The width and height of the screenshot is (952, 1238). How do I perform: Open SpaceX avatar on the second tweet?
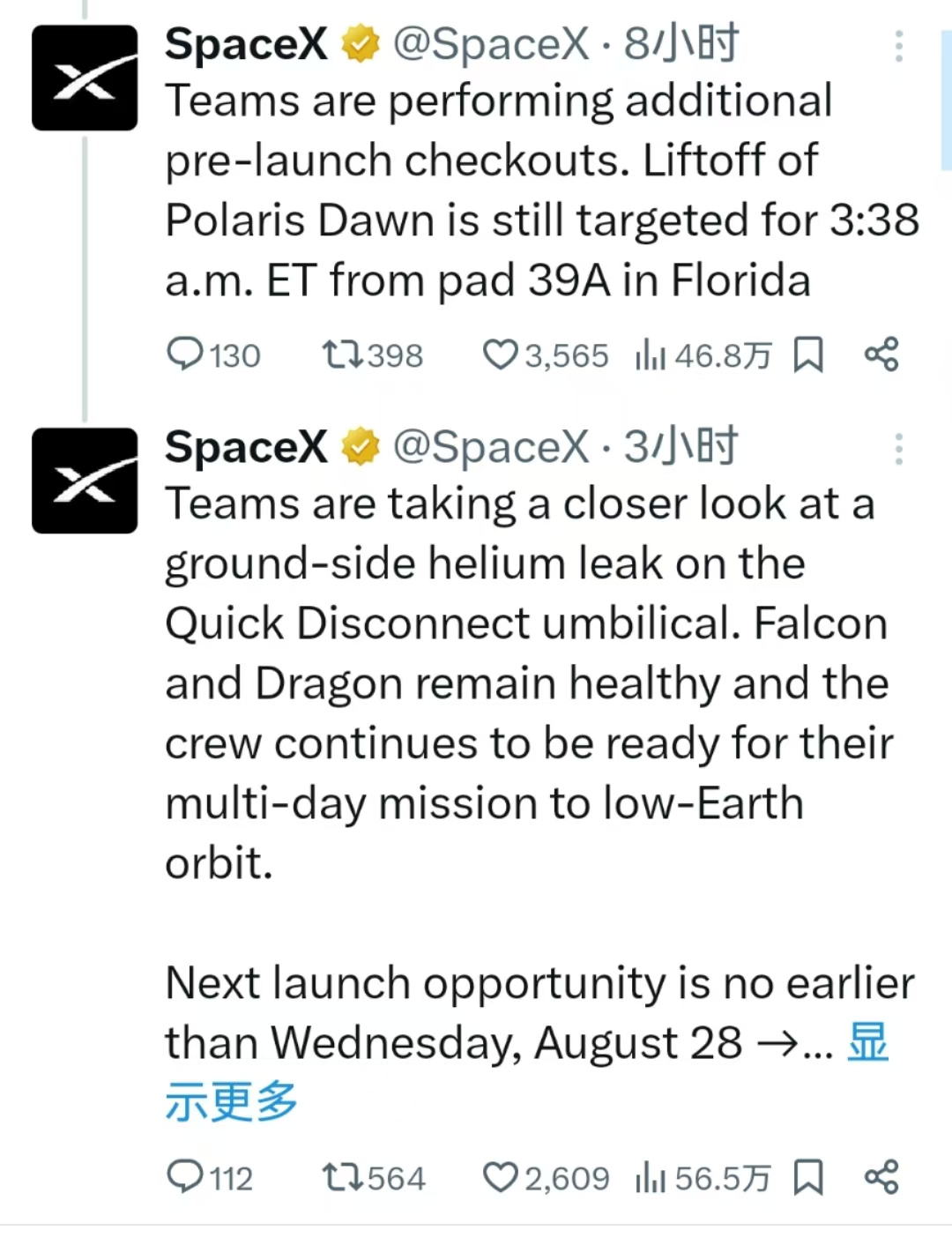pyautogui.click(x=85, y=481)
